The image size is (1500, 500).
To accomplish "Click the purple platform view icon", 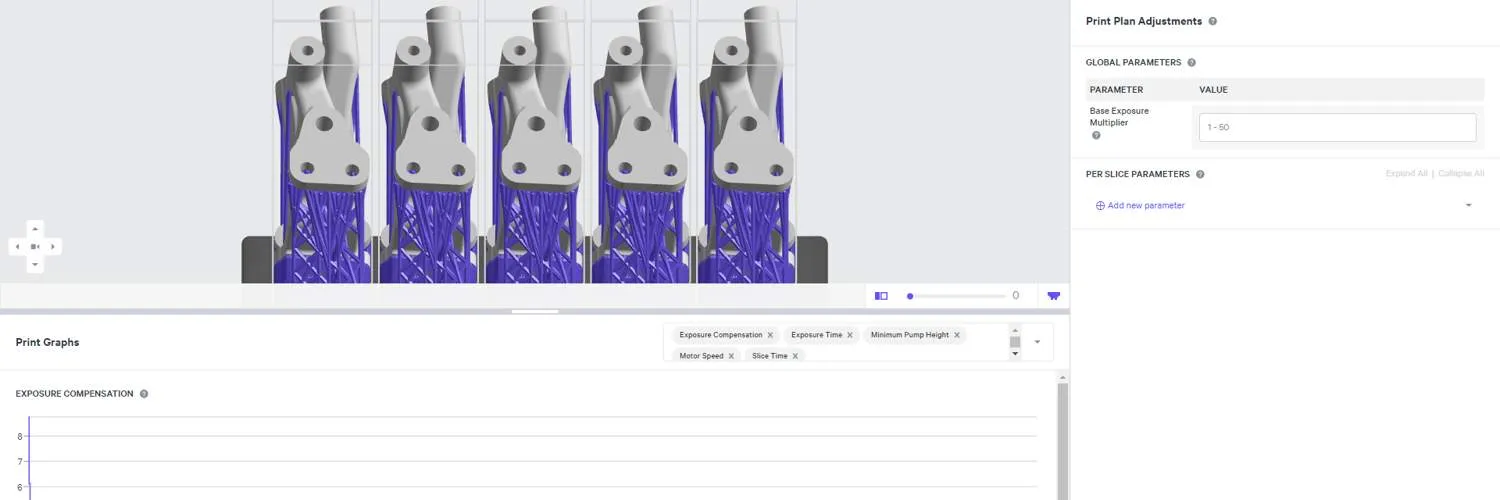I will [1053, 296].
